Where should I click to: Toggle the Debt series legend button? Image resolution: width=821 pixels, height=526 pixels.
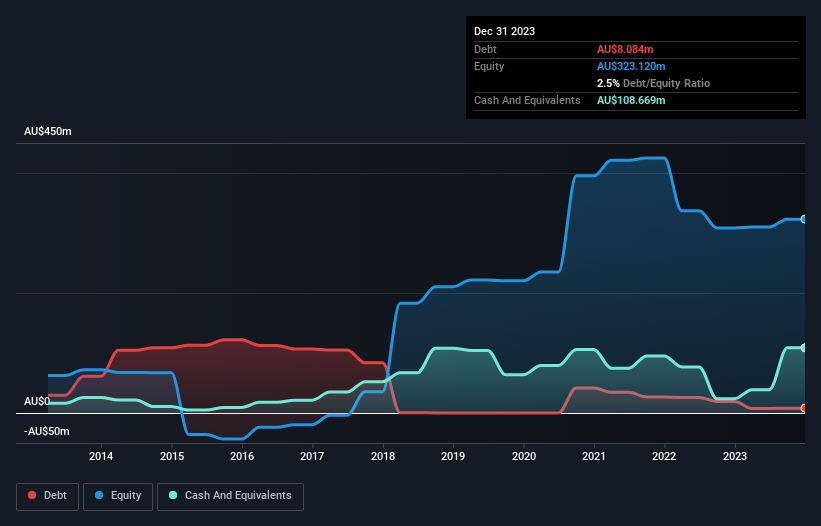(48, 496)
